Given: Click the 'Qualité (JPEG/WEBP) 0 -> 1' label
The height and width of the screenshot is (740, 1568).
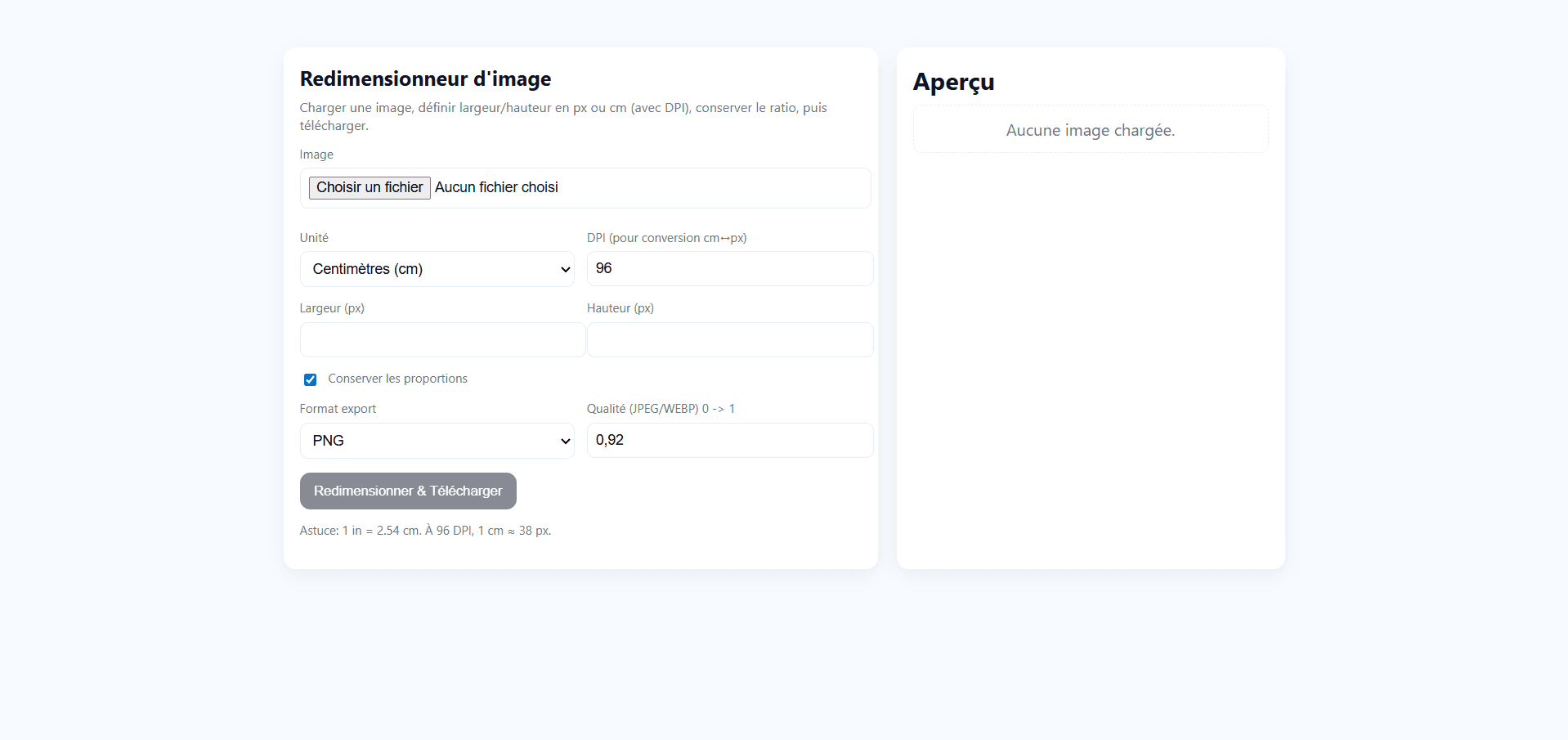Looking at the screenshot, I should point(661,409).
